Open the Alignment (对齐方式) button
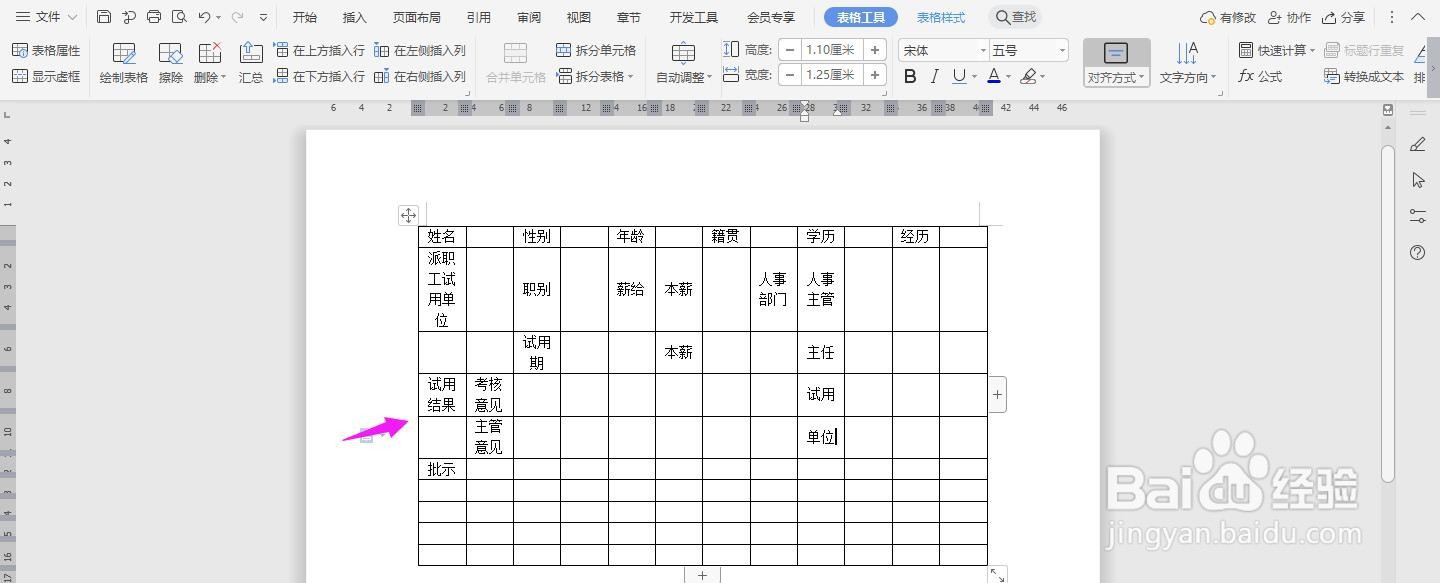The width and height of the screenshot is (1440, 583). pos(1116,63)
